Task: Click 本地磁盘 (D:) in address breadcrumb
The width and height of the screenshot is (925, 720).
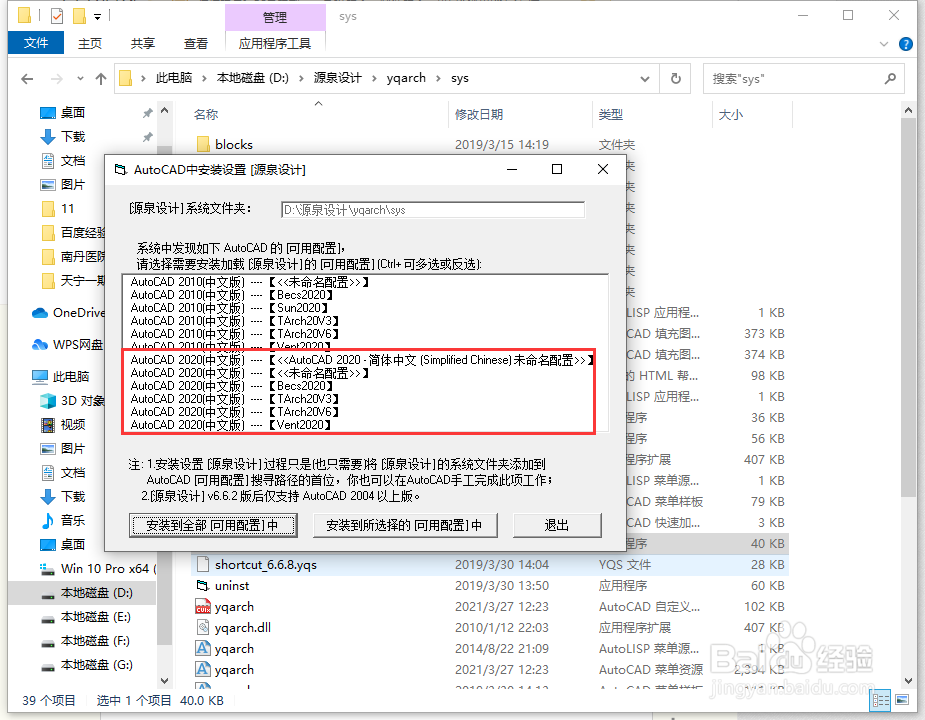Action: pos(252,78)
